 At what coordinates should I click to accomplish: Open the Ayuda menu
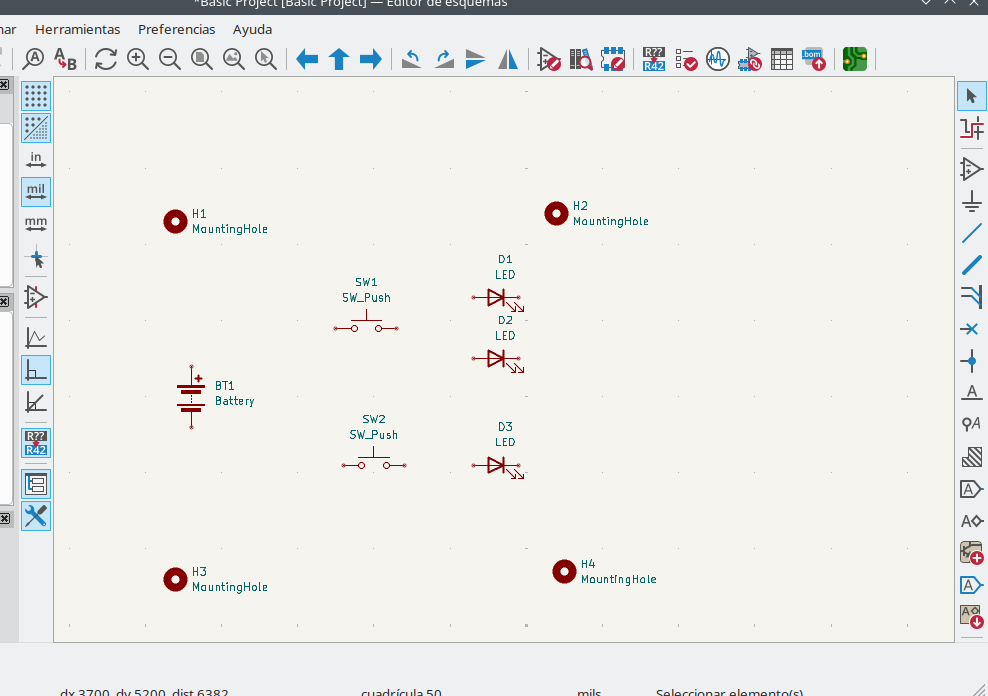(252, 30)
